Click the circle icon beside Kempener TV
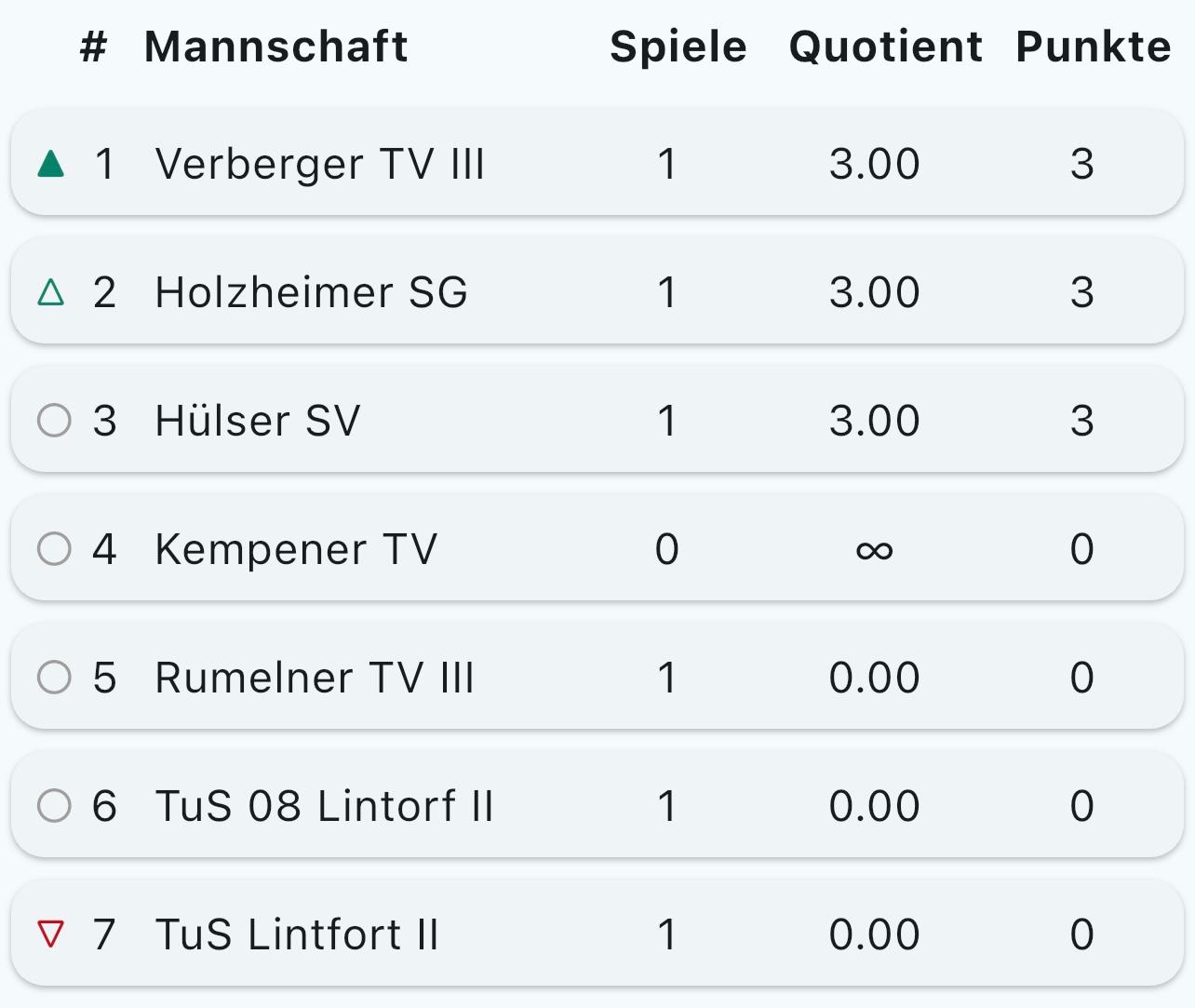 pos(54,549)
